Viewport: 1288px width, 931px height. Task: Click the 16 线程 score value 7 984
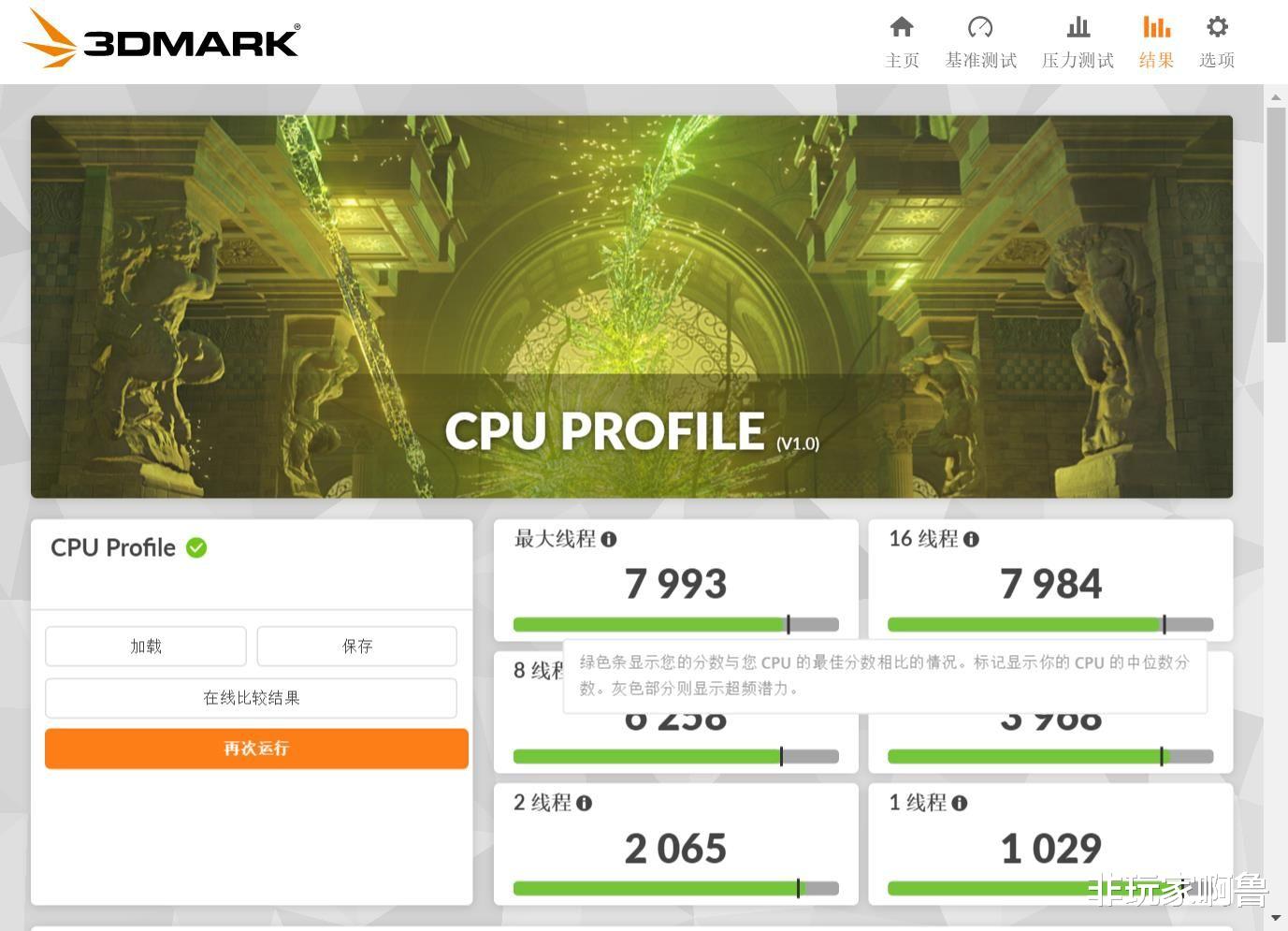[1050, 583]
